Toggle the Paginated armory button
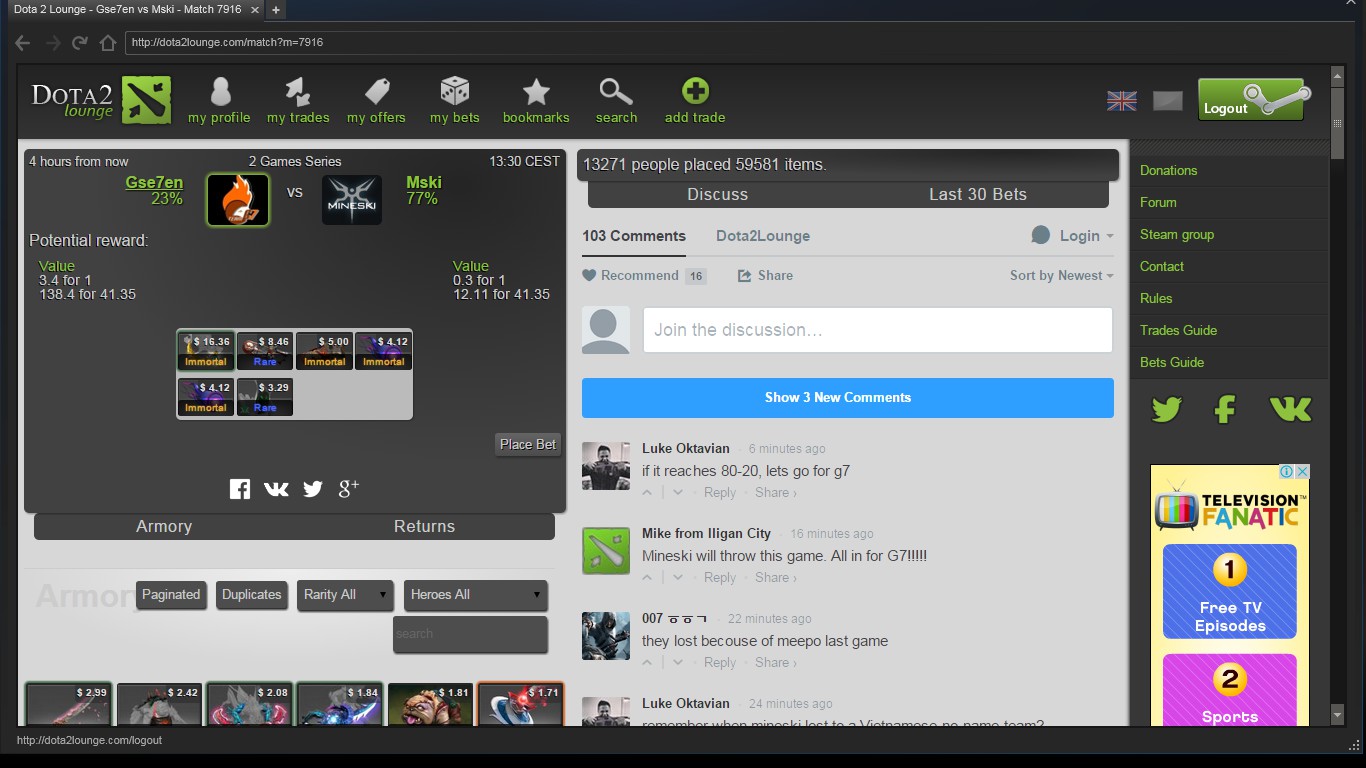Screen dimensions: 1366x768 (171, 594)
